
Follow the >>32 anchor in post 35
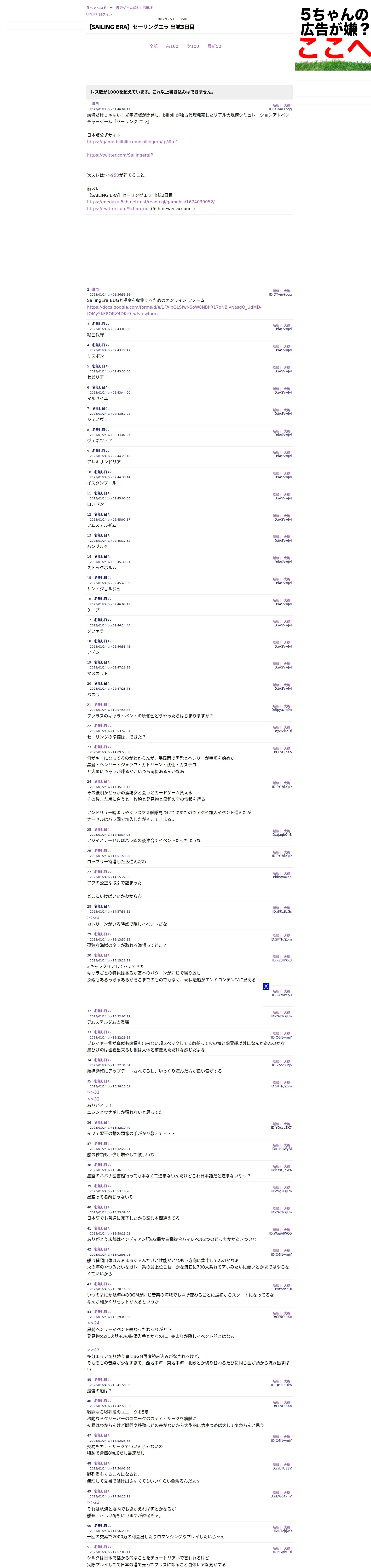pyautogui.click(x=93, y=1099)
